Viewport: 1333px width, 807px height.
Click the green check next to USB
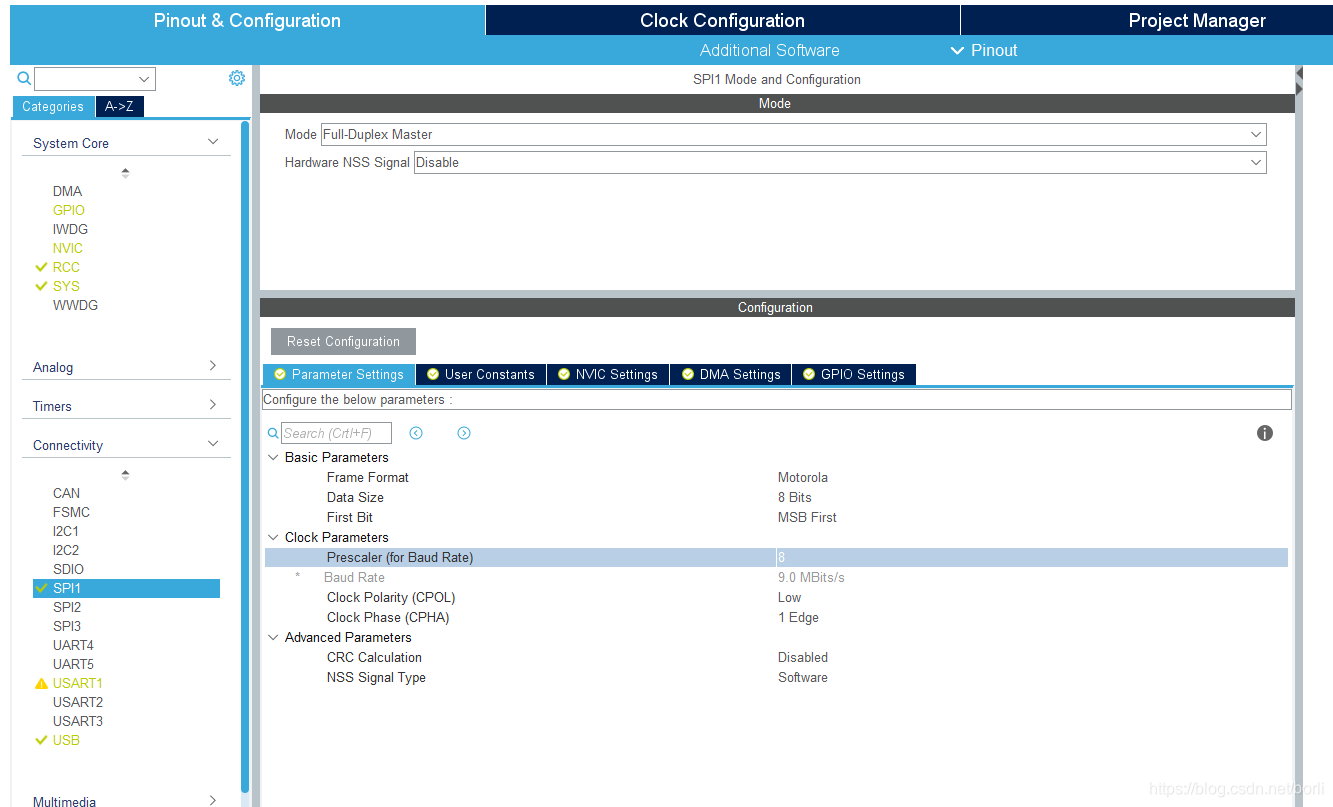[41, 740]
